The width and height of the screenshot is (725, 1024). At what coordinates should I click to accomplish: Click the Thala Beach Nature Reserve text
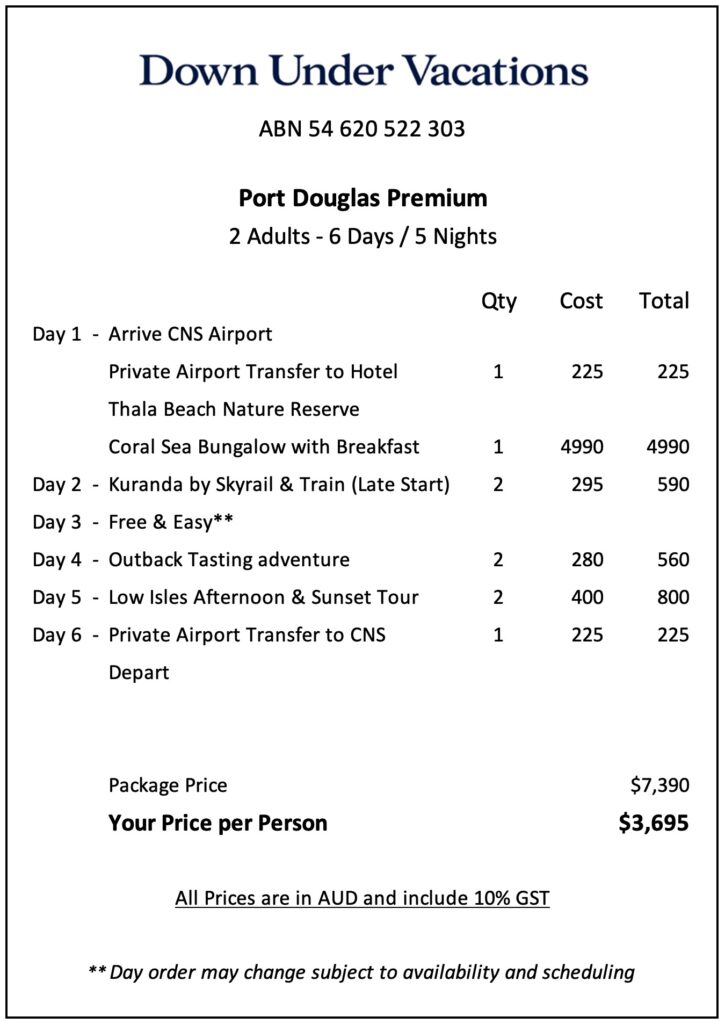pos(234,409)
